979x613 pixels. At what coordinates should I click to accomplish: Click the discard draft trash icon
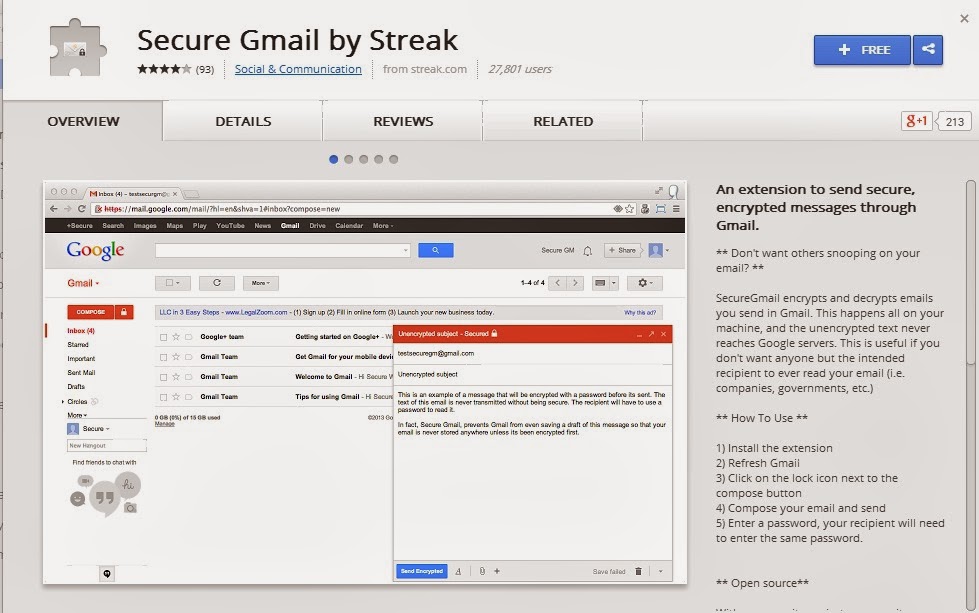click(638, 571)
